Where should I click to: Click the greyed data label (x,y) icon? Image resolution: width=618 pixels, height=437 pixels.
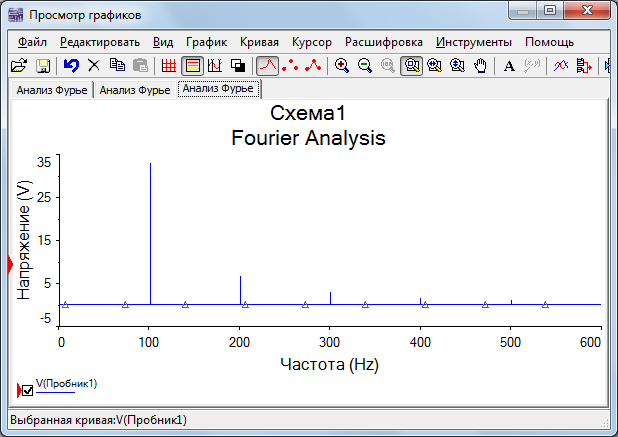tap(532, 65)
